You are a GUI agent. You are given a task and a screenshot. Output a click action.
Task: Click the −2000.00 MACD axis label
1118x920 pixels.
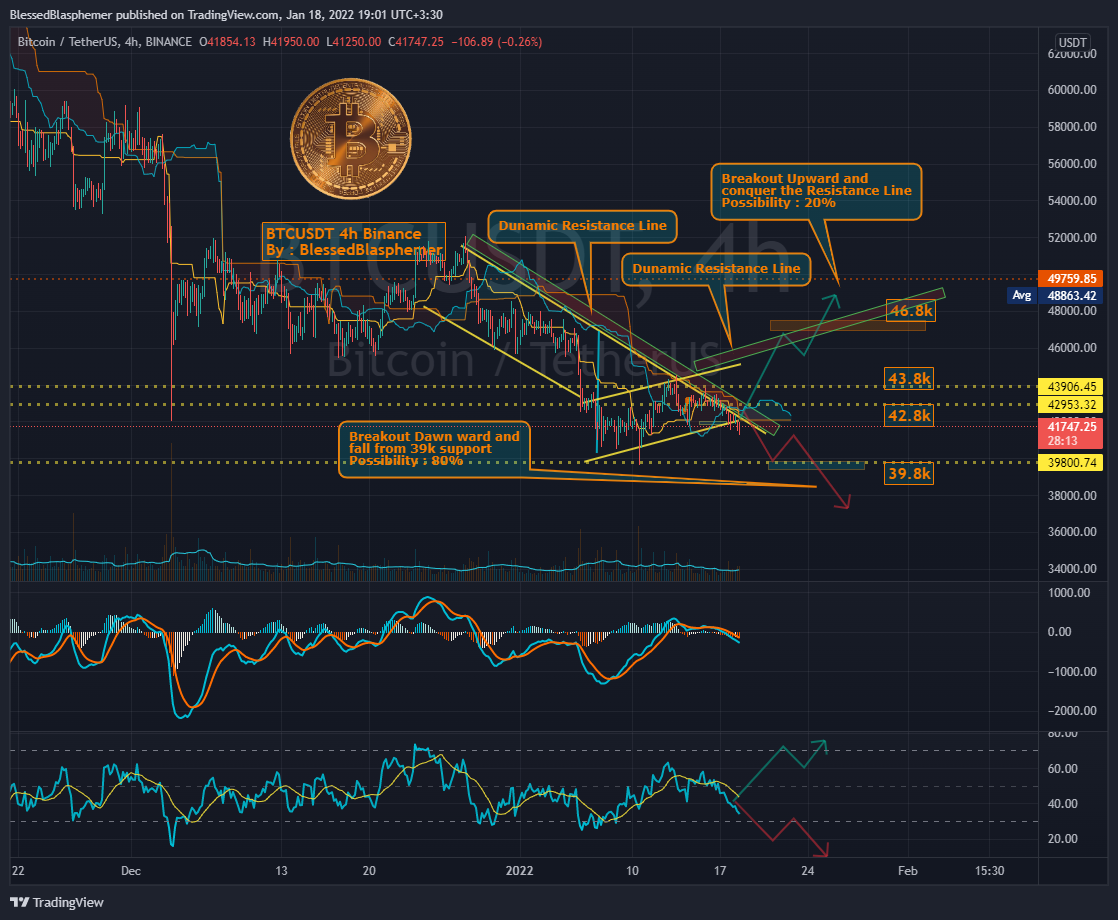pos(1072,711)
